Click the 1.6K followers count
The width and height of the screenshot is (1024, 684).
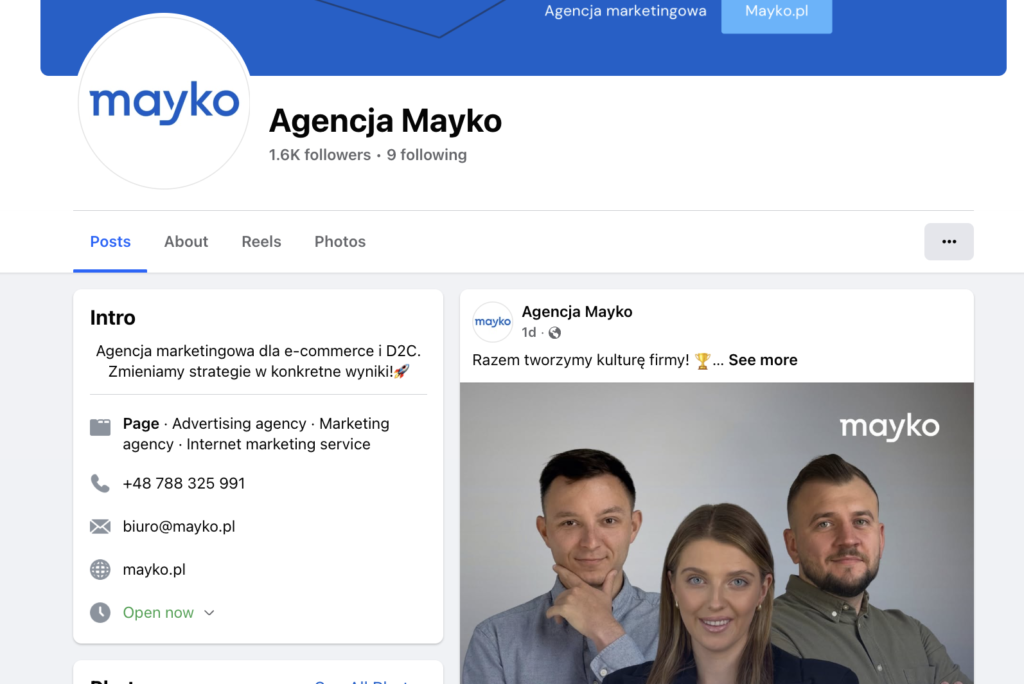click(320, 154)
